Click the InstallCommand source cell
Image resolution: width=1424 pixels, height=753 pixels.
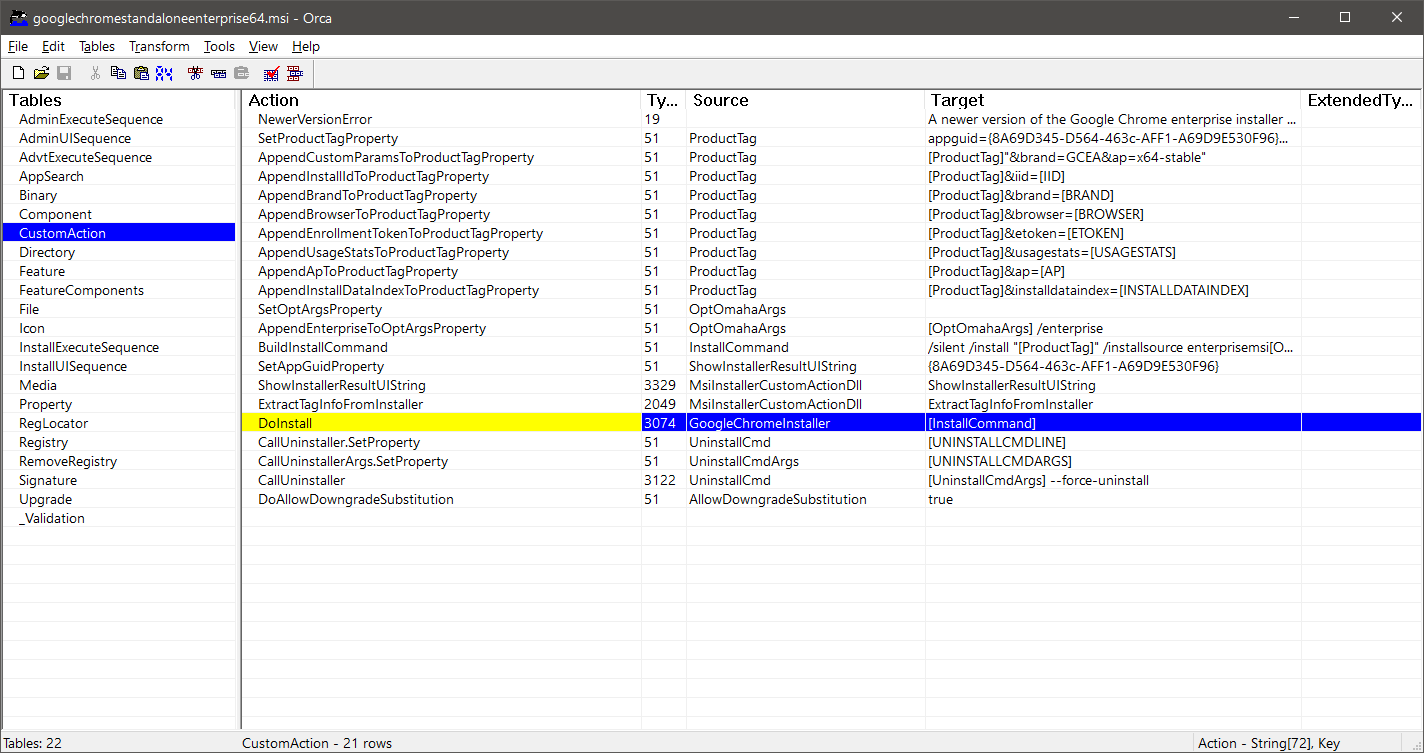click(x=806, y=347)
